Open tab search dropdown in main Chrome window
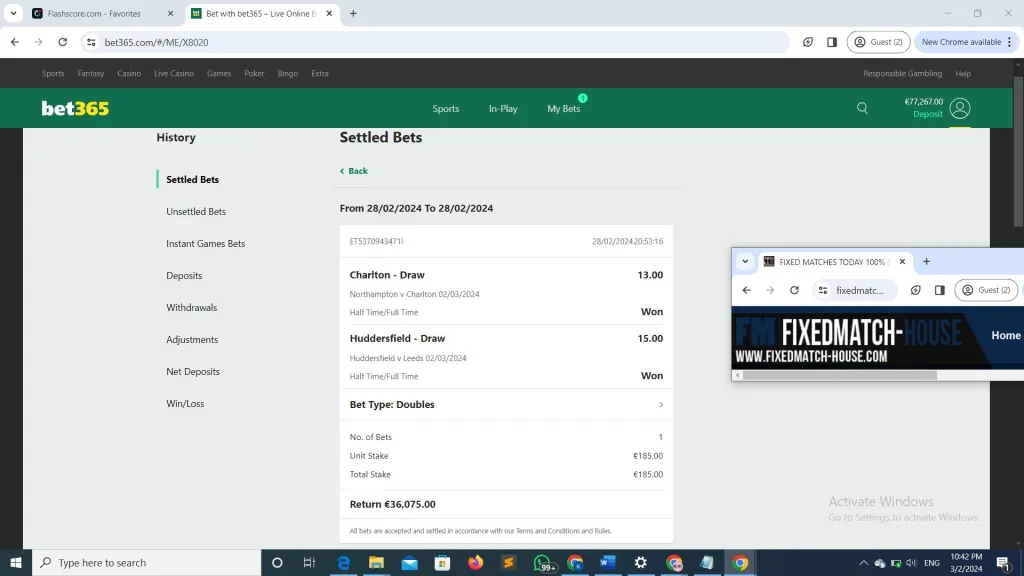1024x576 pixels. point(13,14)
